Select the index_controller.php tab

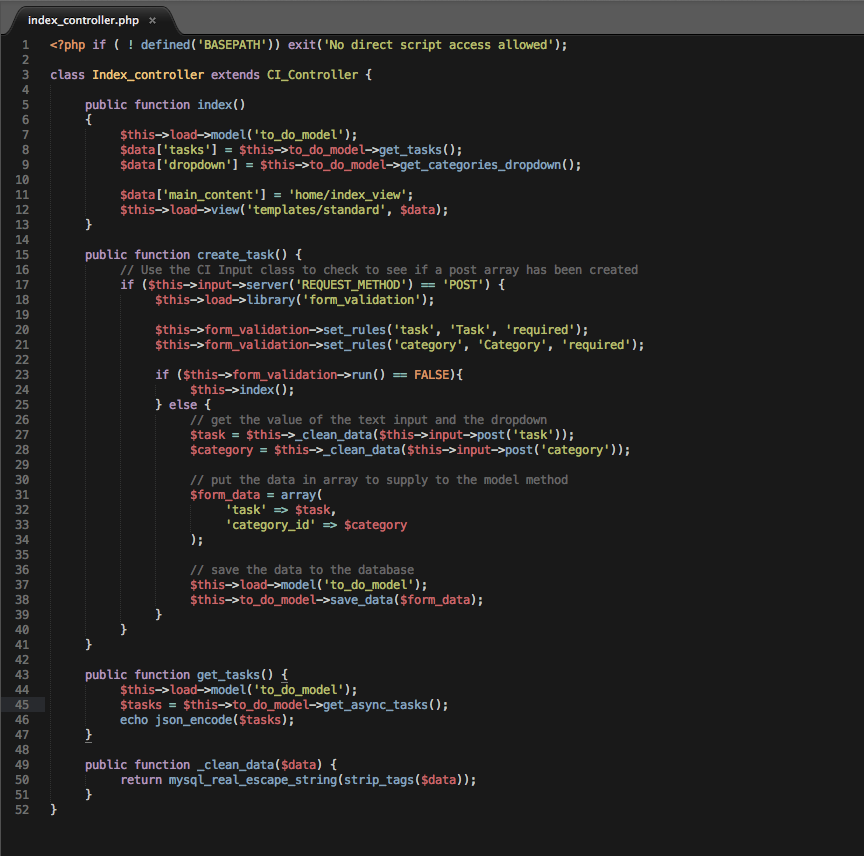click(x=82, y=20)
